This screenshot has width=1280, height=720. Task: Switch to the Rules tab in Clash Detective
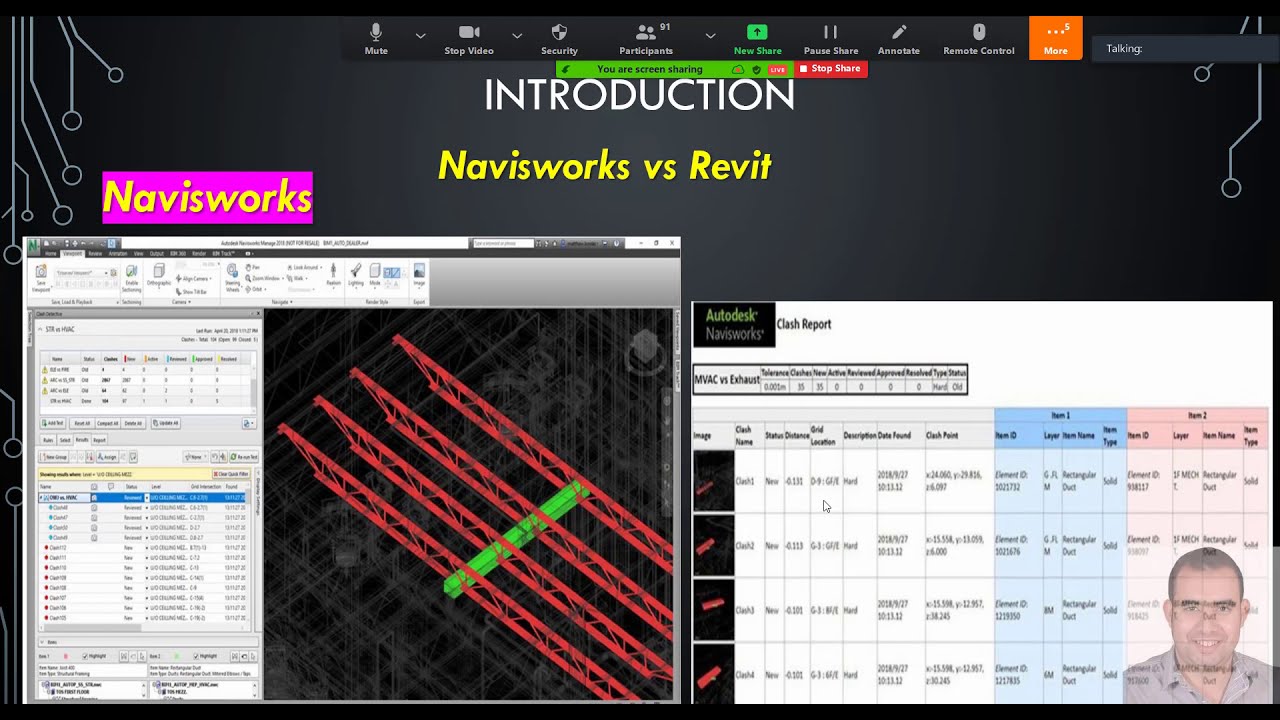[x=48, y=440]
